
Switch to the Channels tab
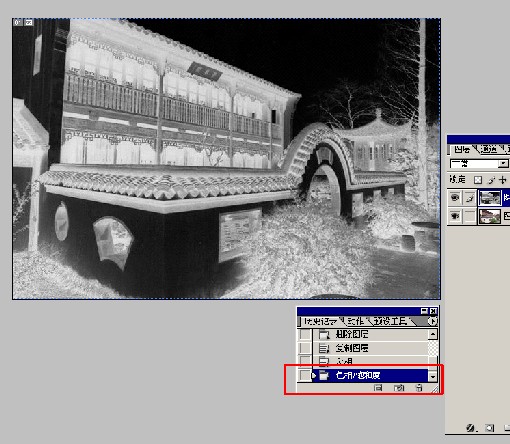(489, 150)
